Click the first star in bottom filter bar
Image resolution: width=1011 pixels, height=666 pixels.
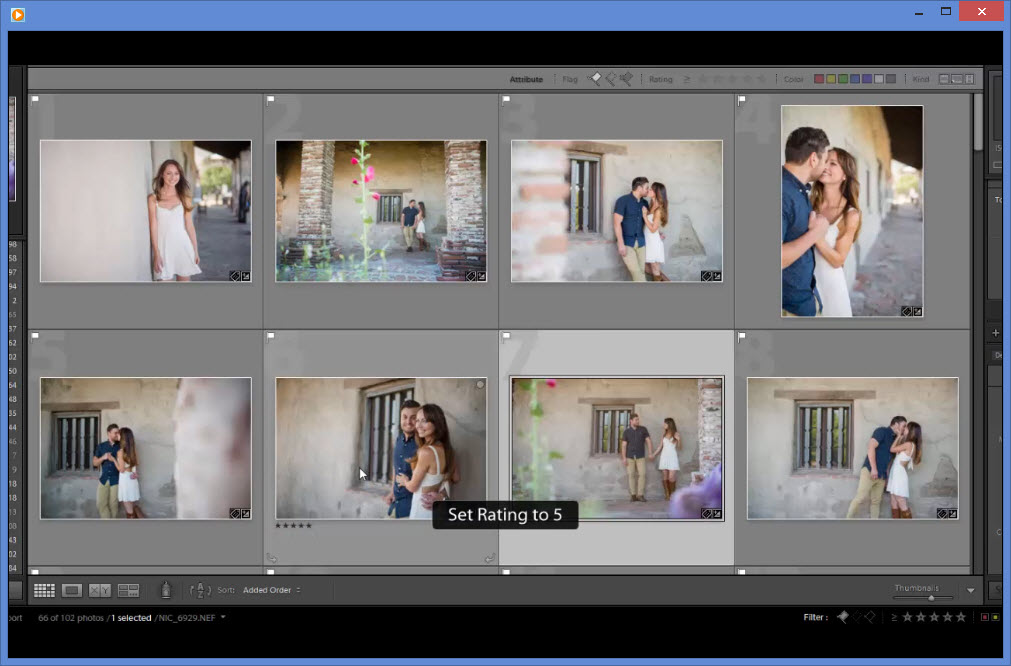(907, 617)
